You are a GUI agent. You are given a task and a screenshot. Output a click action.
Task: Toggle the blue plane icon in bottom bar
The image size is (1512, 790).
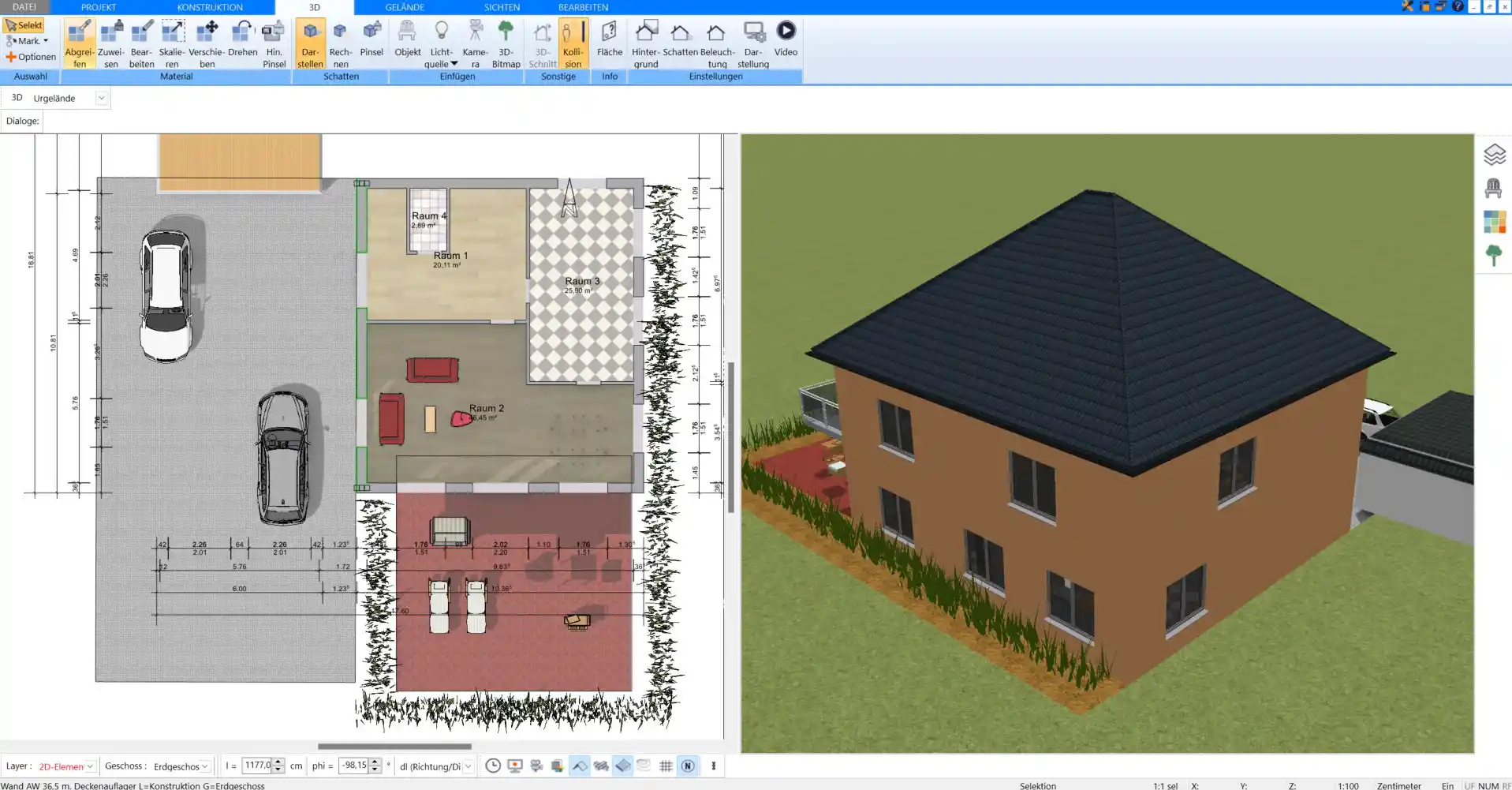623,766
